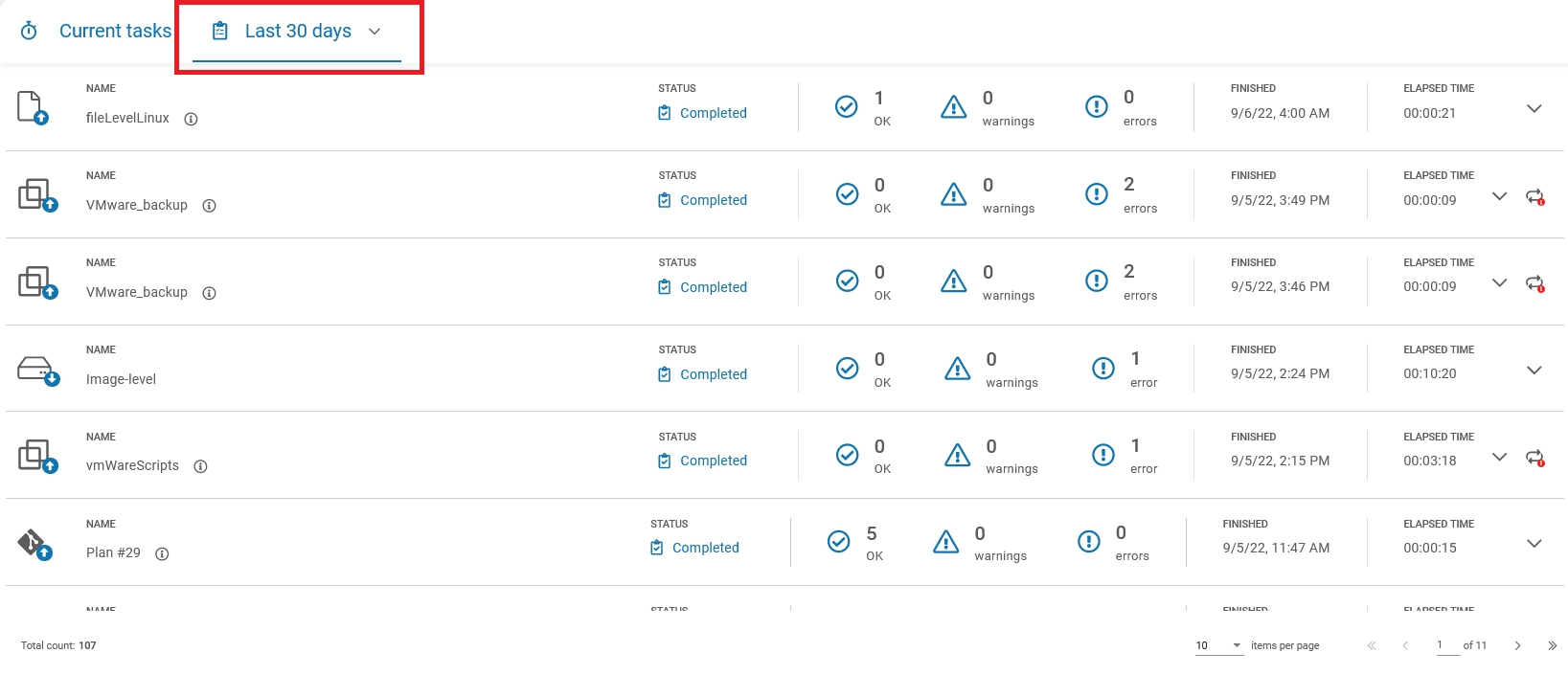Expand the Image-level task row
The image size is (1568, 675).
tap(1534, 371)
